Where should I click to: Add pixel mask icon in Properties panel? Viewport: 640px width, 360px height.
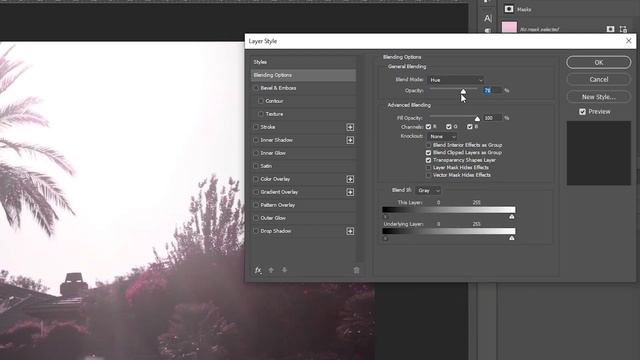pos(610,29)
